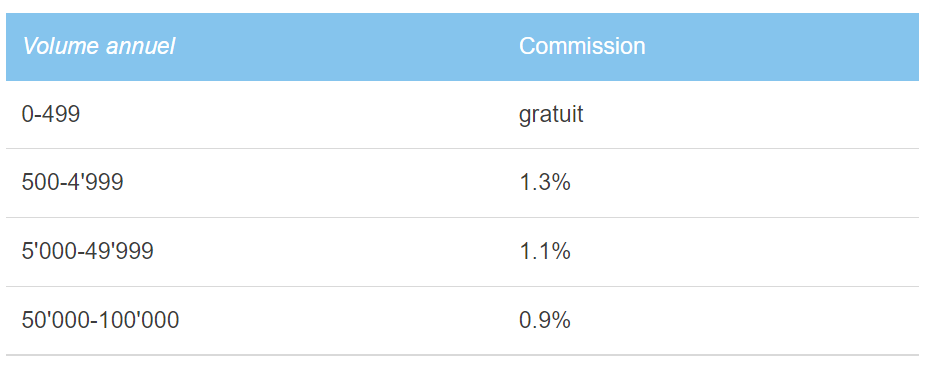929x371 pixels.
Task: Click the gratuit commission cell
Action: tap(551, 114)
